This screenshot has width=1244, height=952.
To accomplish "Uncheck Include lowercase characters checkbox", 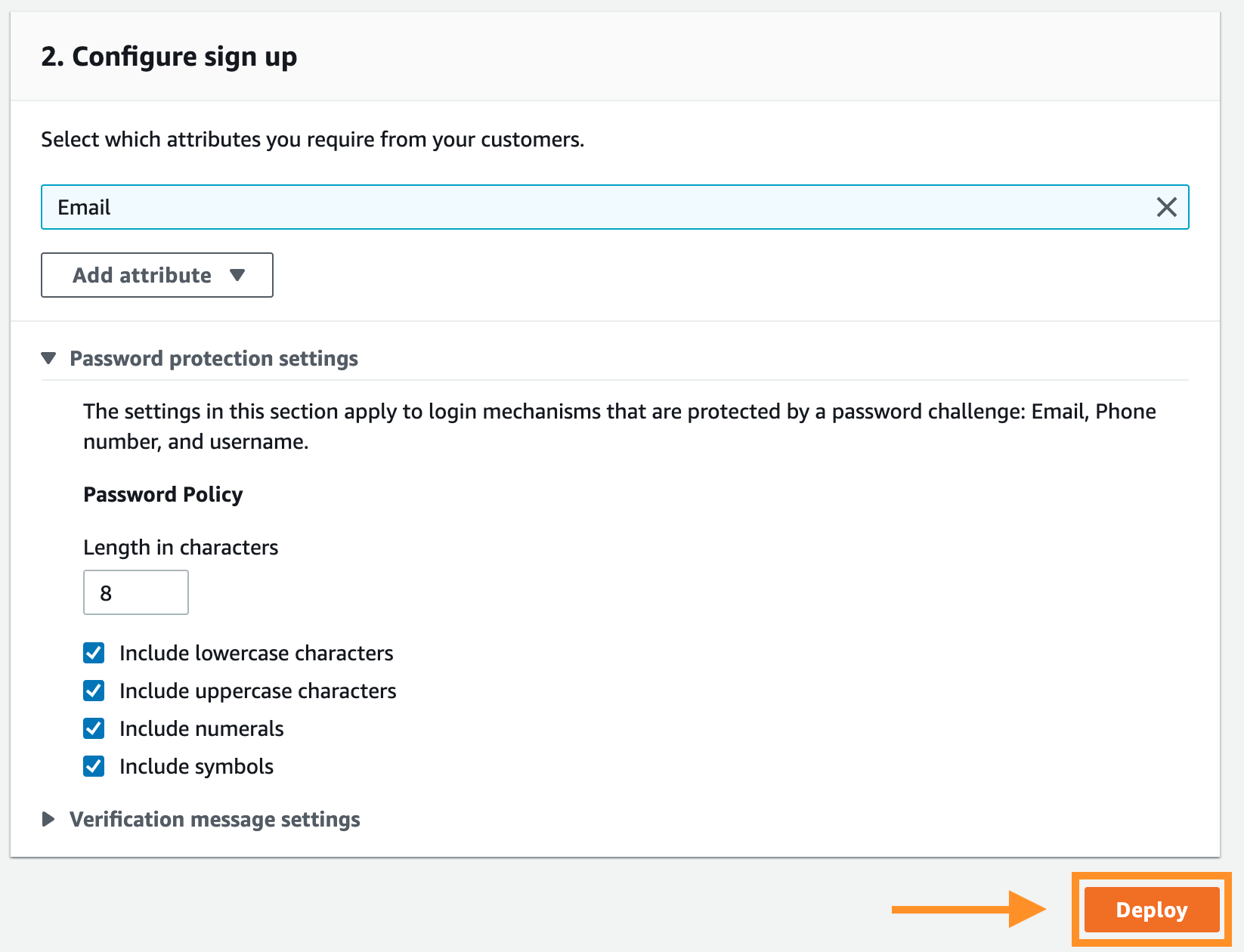I will [94, 653].
